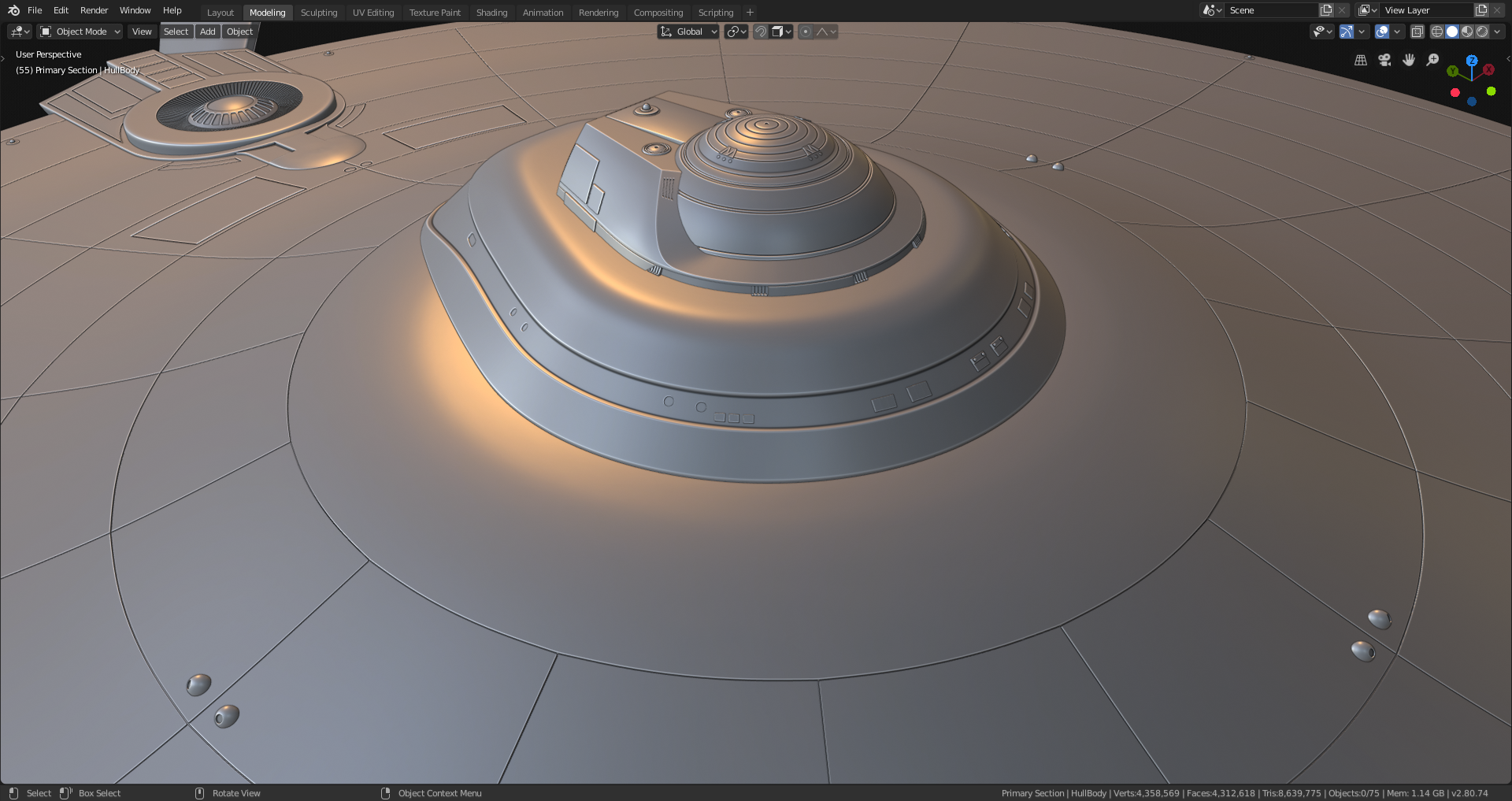Select the Modeling workspace tab

point(268,13)
